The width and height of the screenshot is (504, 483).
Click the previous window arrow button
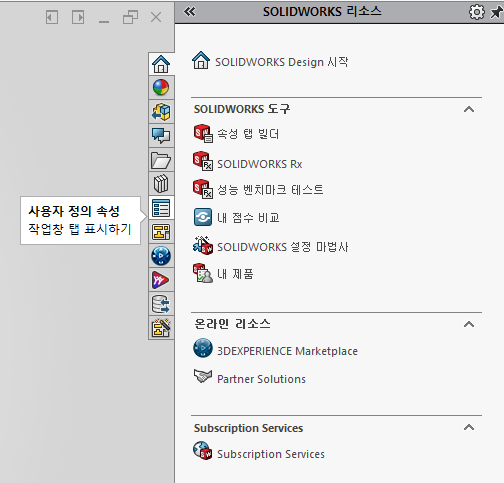pos(52,17)
